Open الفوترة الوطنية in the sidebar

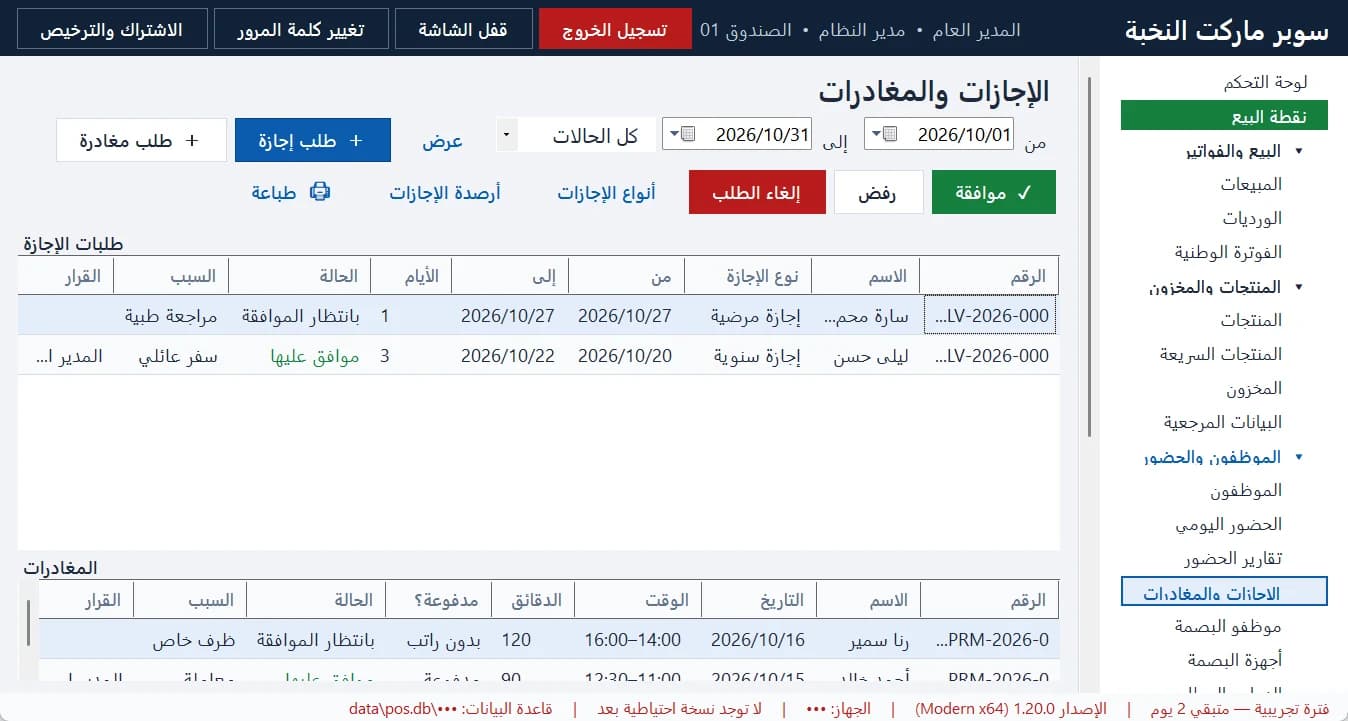point(1228,252)
